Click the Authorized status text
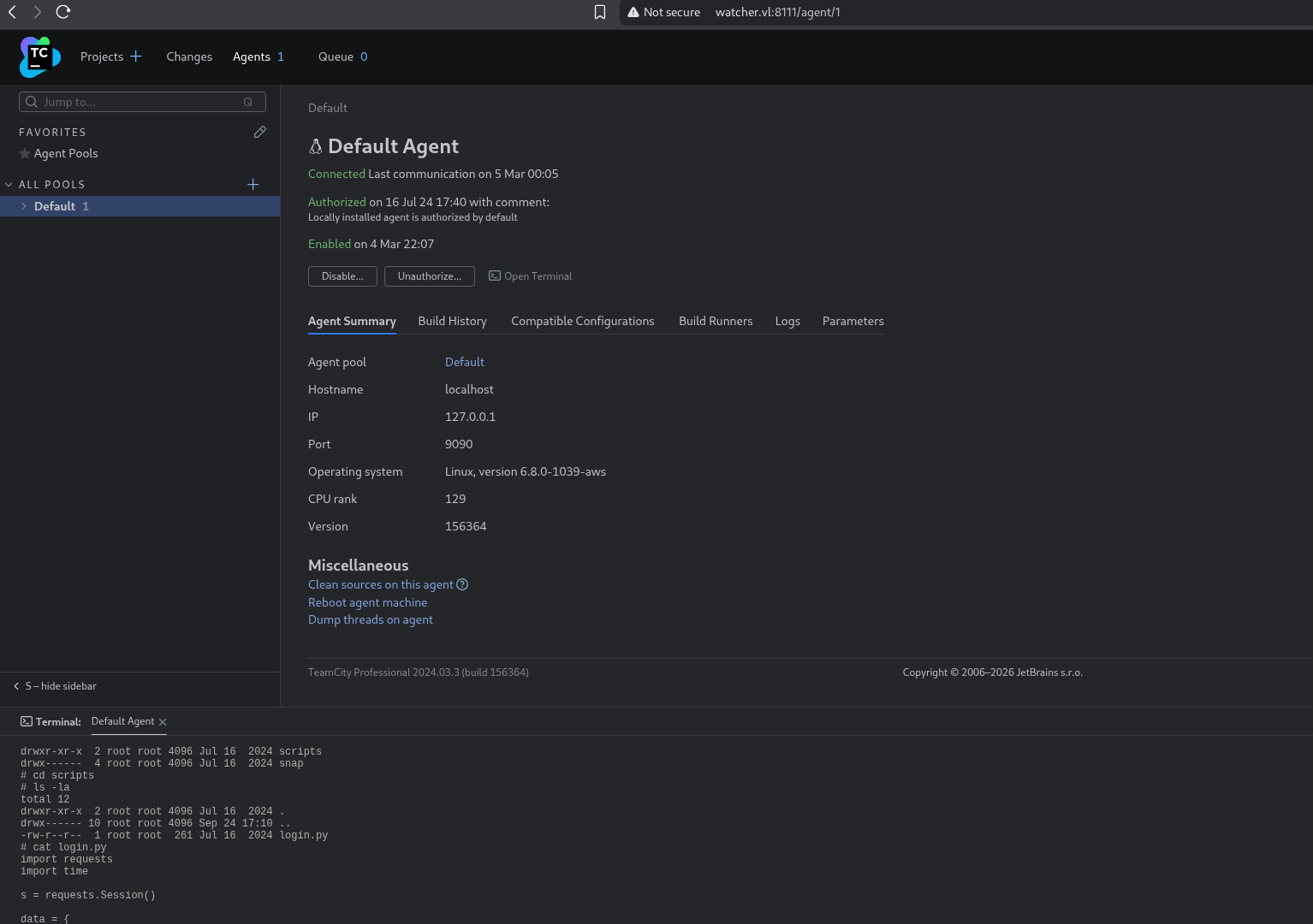Screen dimensions: 1313x924 337,202
